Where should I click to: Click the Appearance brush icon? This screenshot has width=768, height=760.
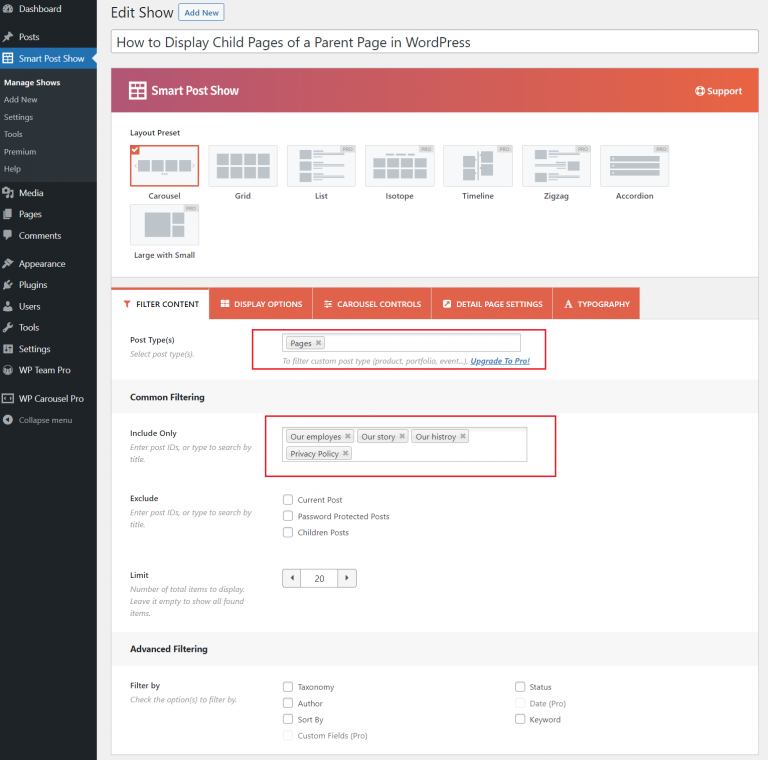point(8,263)
